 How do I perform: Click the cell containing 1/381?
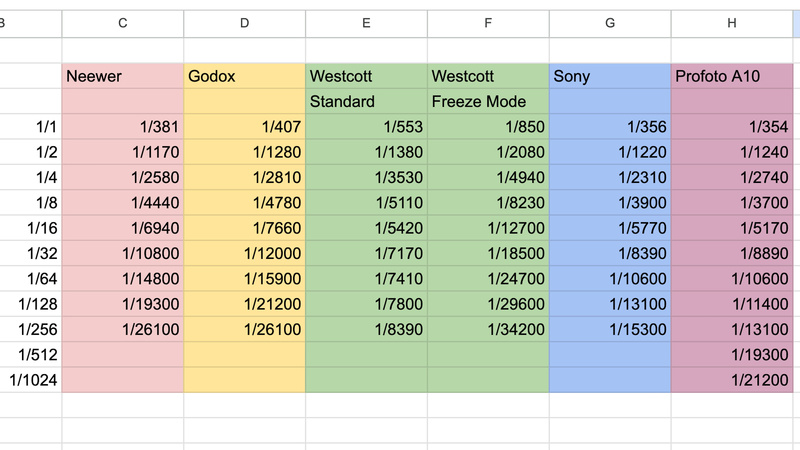click(123, 127)
